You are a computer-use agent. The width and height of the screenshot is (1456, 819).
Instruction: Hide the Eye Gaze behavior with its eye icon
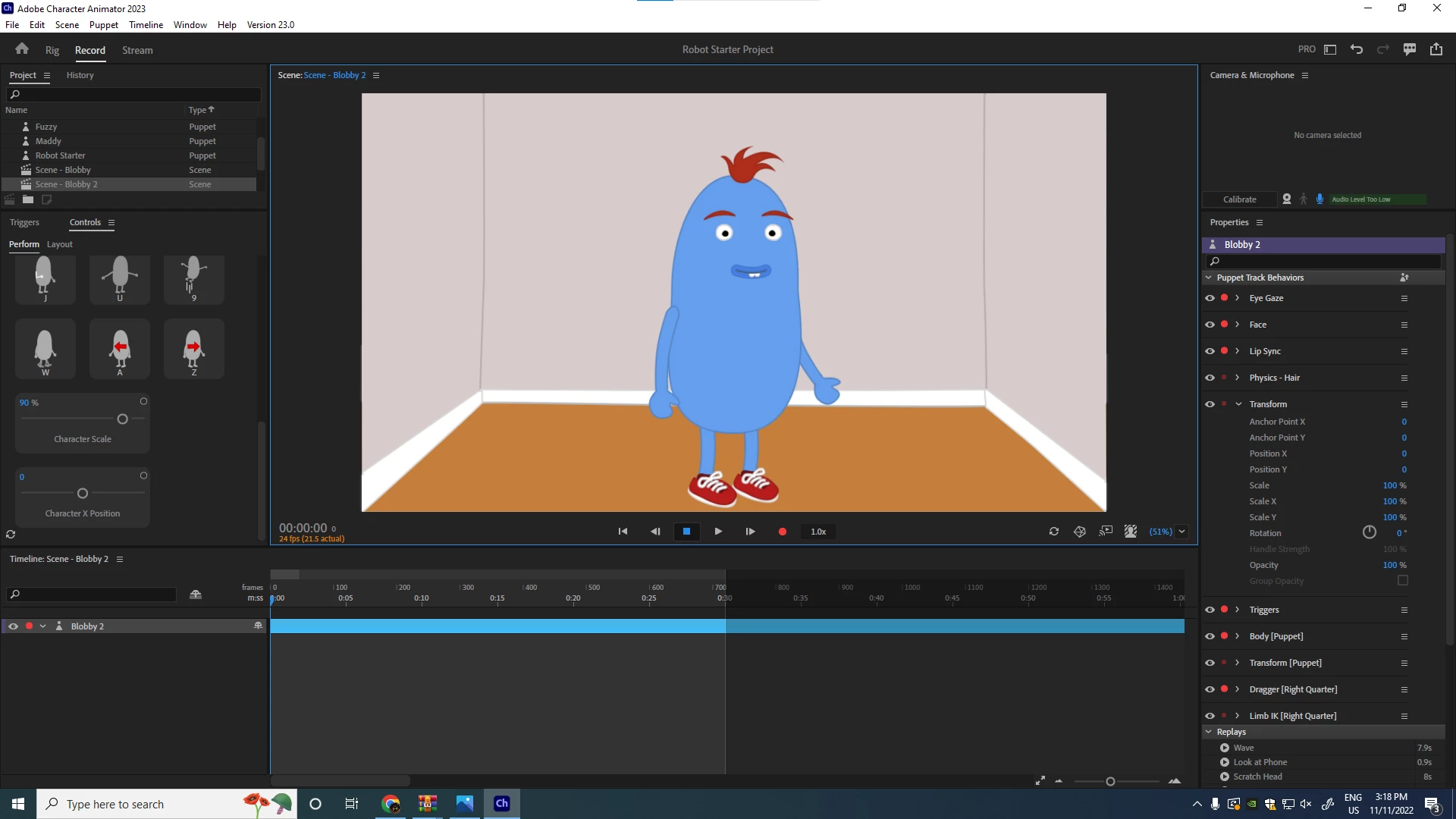click(x=1210, y=298)
